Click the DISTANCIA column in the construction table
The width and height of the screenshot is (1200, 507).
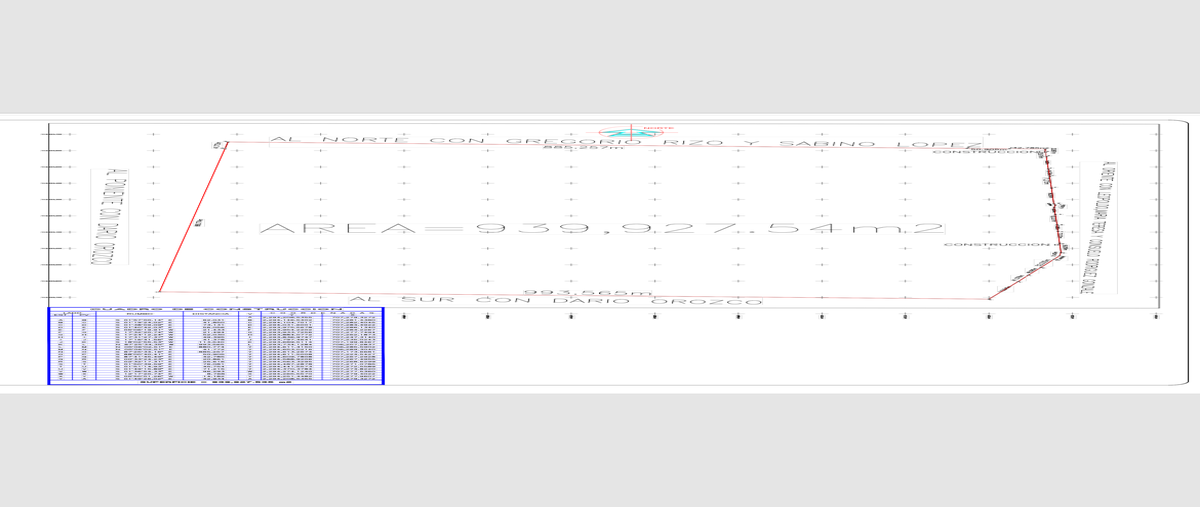pyautogui.click(x=211, y=346)
